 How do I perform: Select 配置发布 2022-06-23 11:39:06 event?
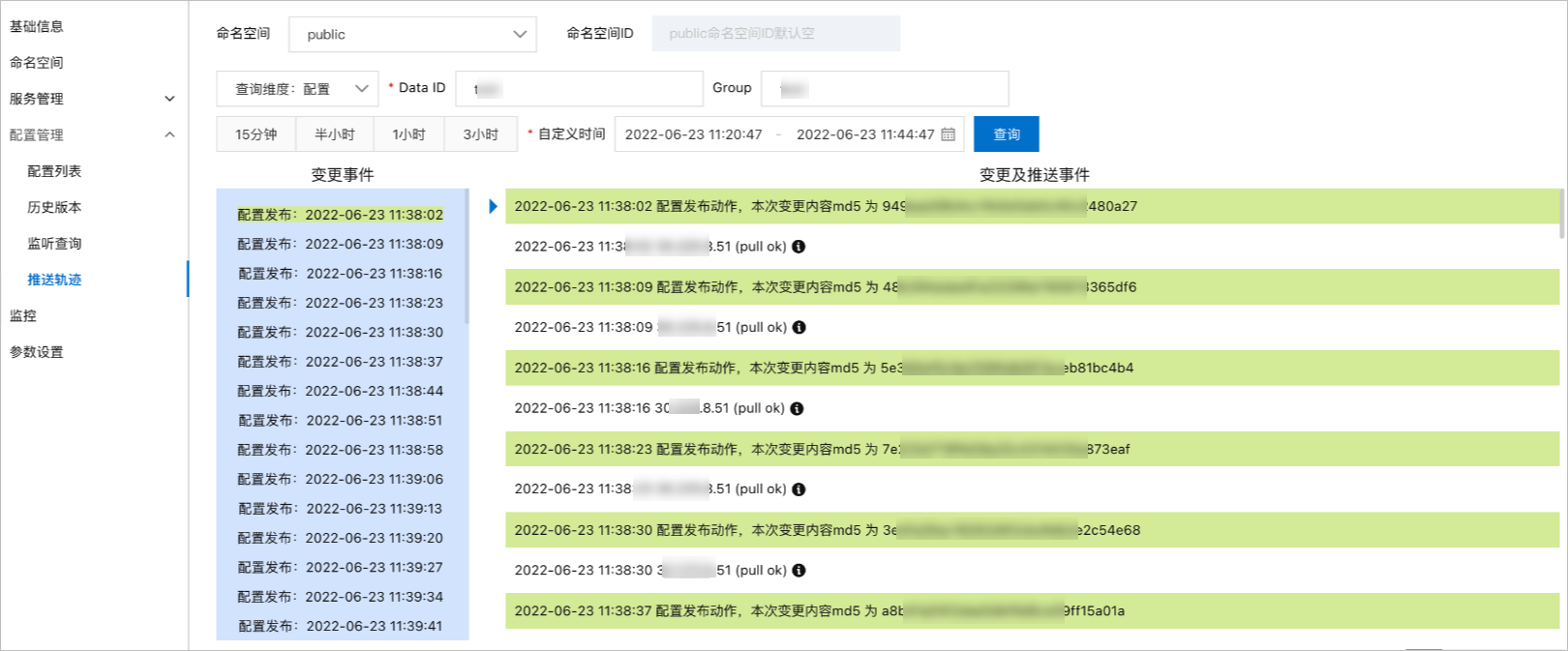click(341, 479)
